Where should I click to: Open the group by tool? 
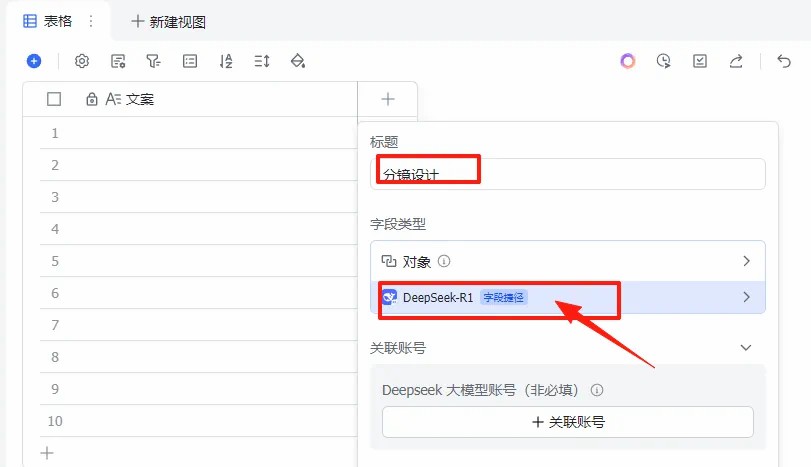coord(190,61)
